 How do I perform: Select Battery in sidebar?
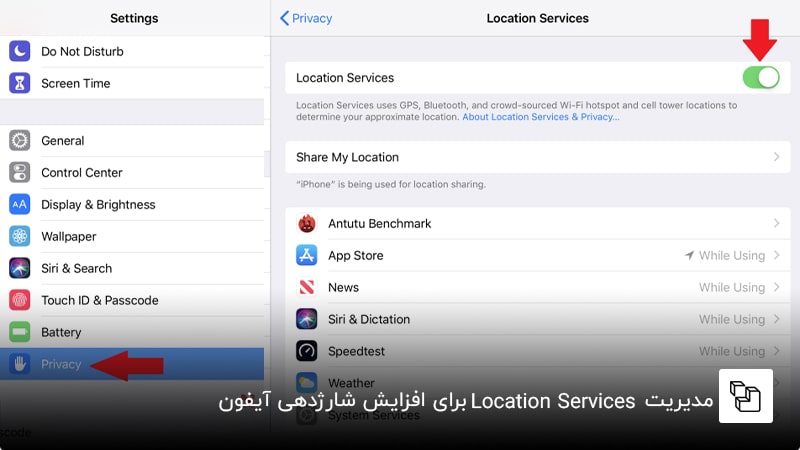tap(132, 332)
